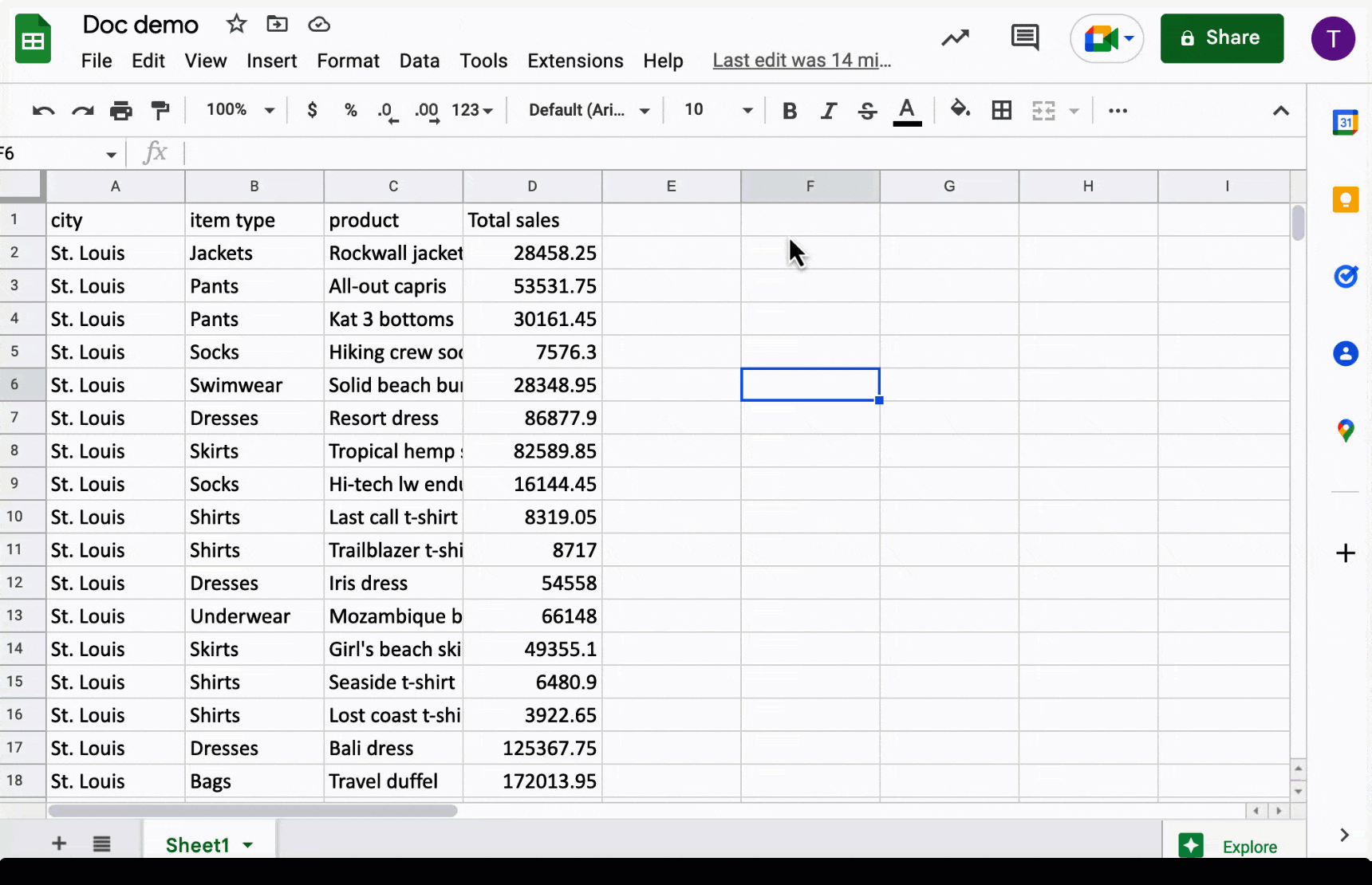Click the formula bar input field
This screenshot has width=1372, height=885.
[x=718, y=153]
